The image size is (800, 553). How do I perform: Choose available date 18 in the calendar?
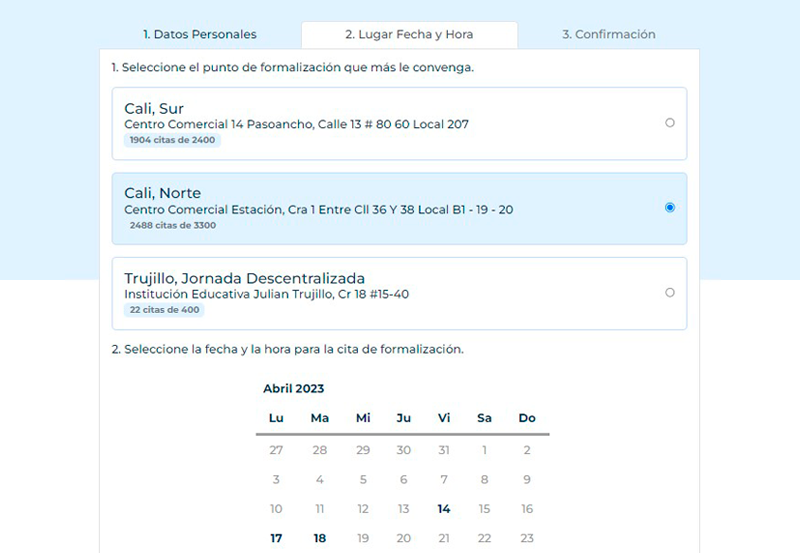click(320, 538)
